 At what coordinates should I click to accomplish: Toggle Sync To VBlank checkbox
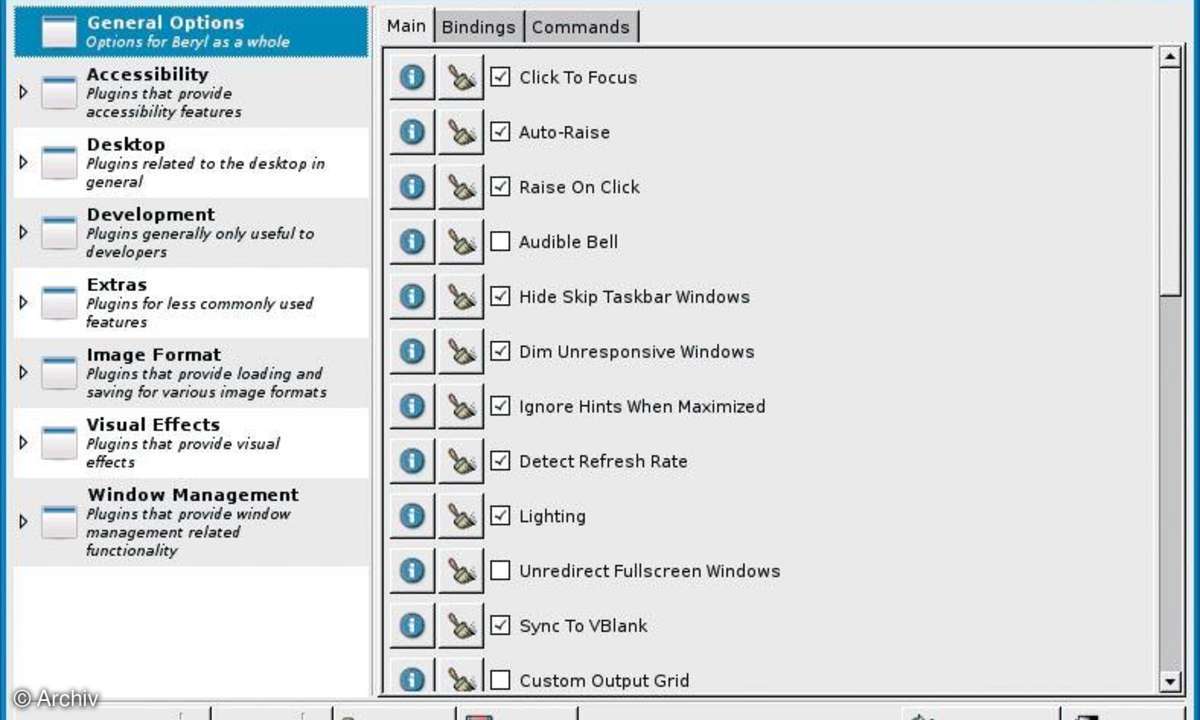[x=501, y=626]
